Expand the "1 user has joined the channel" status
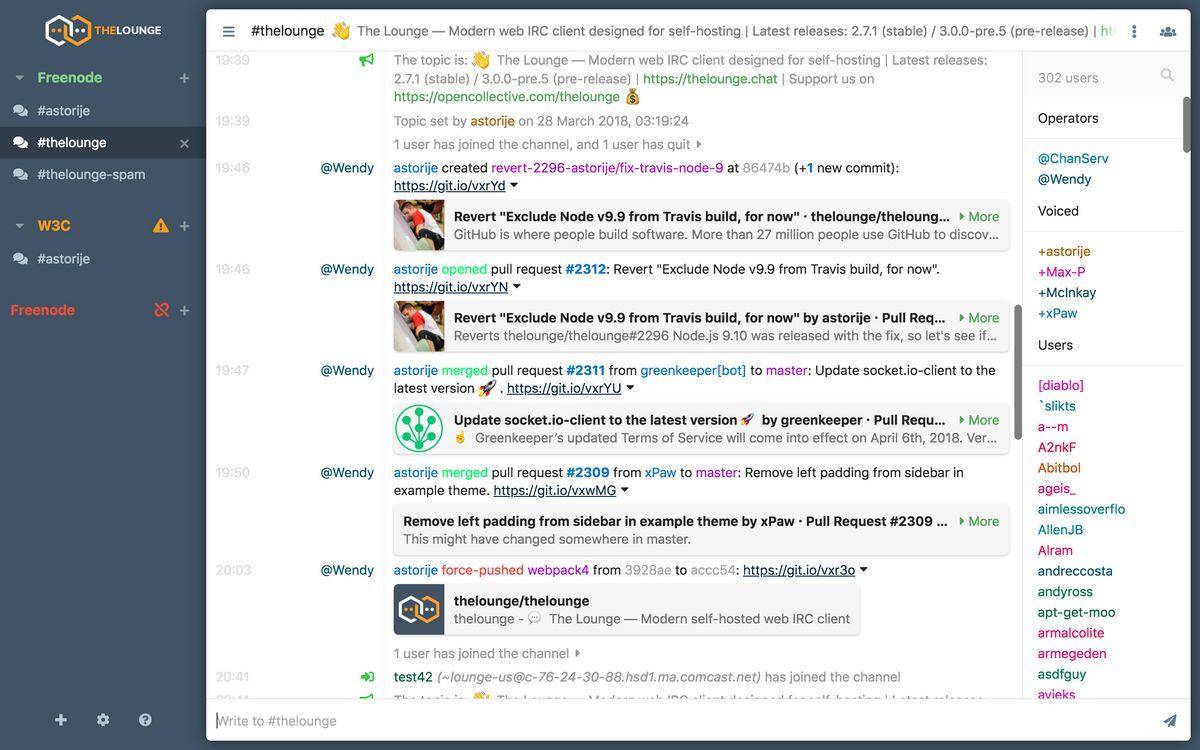This screenshot has width=1200, height=750. (487, 653)
